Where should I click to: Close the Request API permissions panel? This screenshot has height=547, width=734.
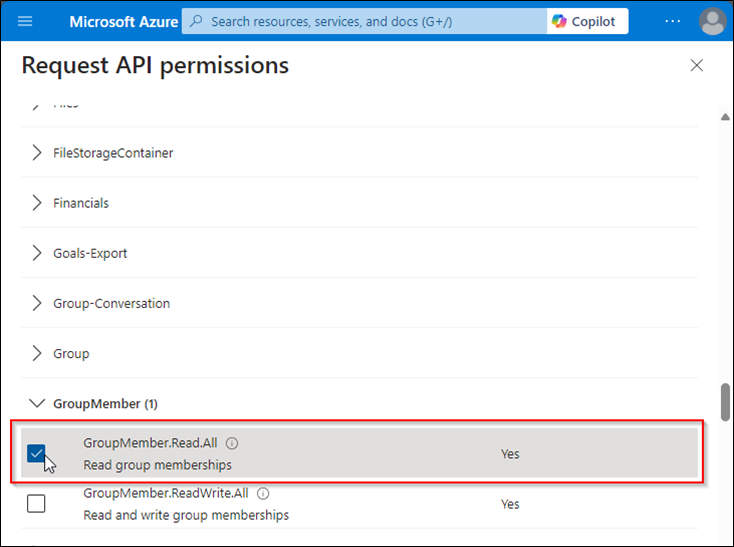(x=697, y=66)
